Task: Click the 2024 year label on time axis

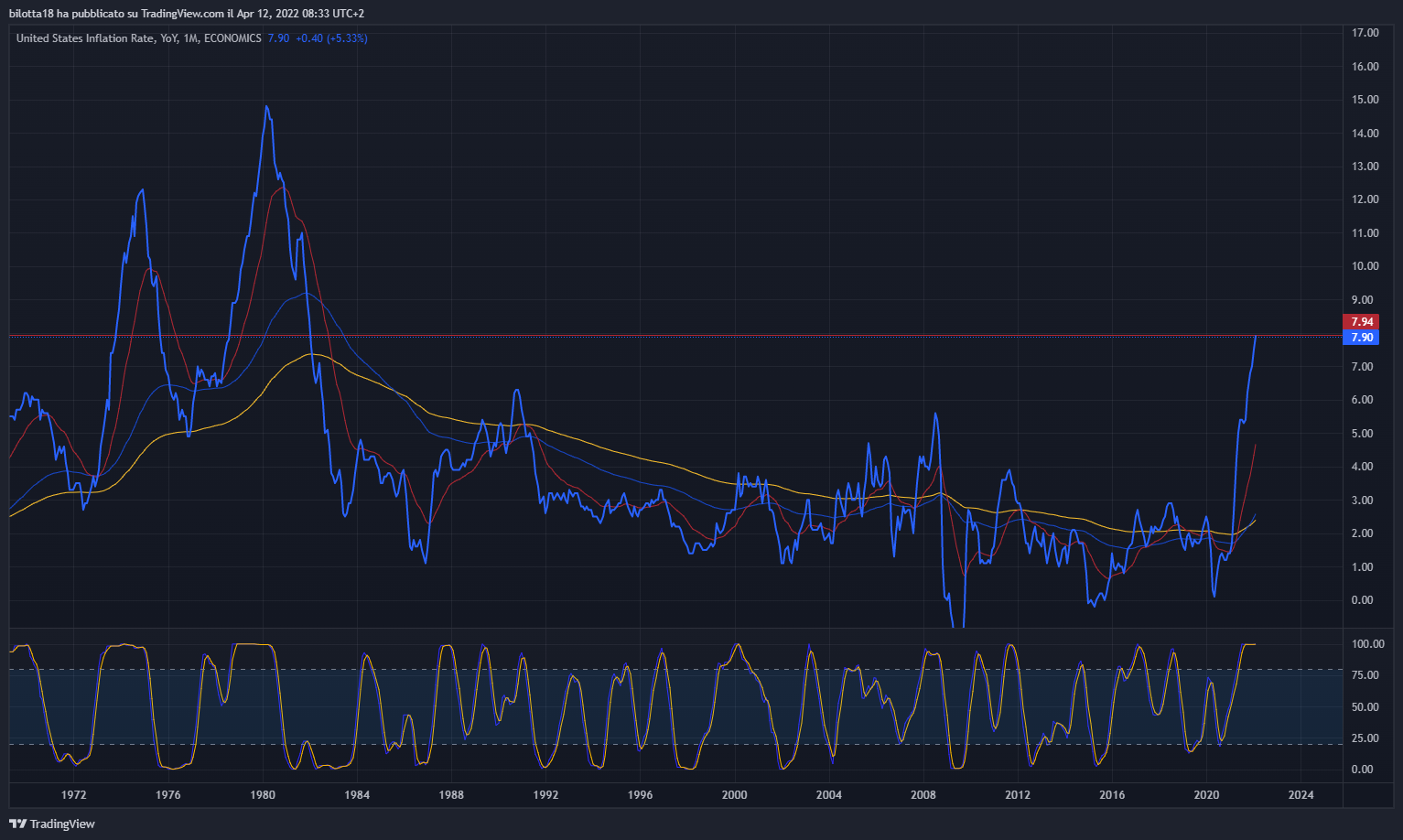Action: [x=1301, y=795]
